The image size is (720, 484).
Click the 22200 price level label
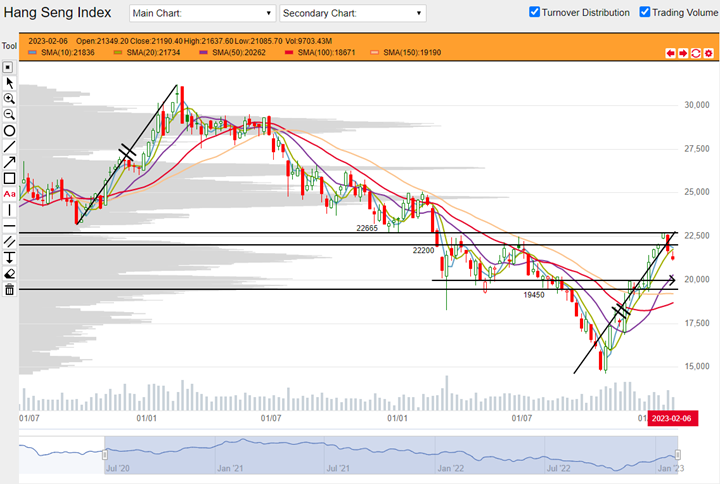pos(423,250)
